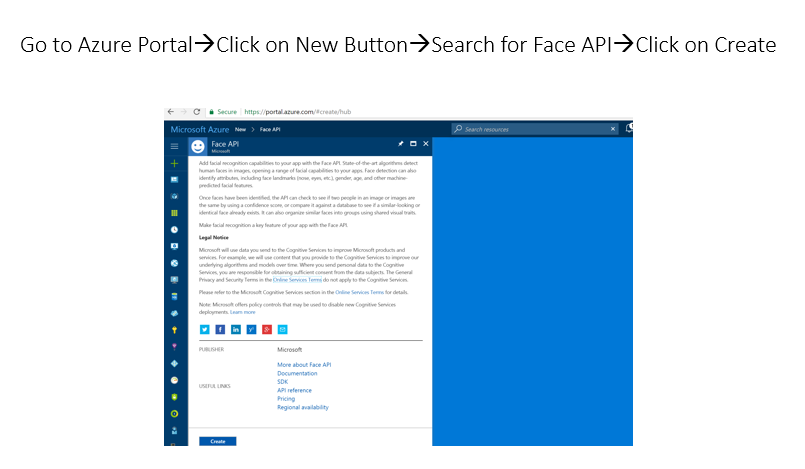The image size is (805, 469).
Task: Share Face API on LinkedIn
Action: [x=236, y=329]
